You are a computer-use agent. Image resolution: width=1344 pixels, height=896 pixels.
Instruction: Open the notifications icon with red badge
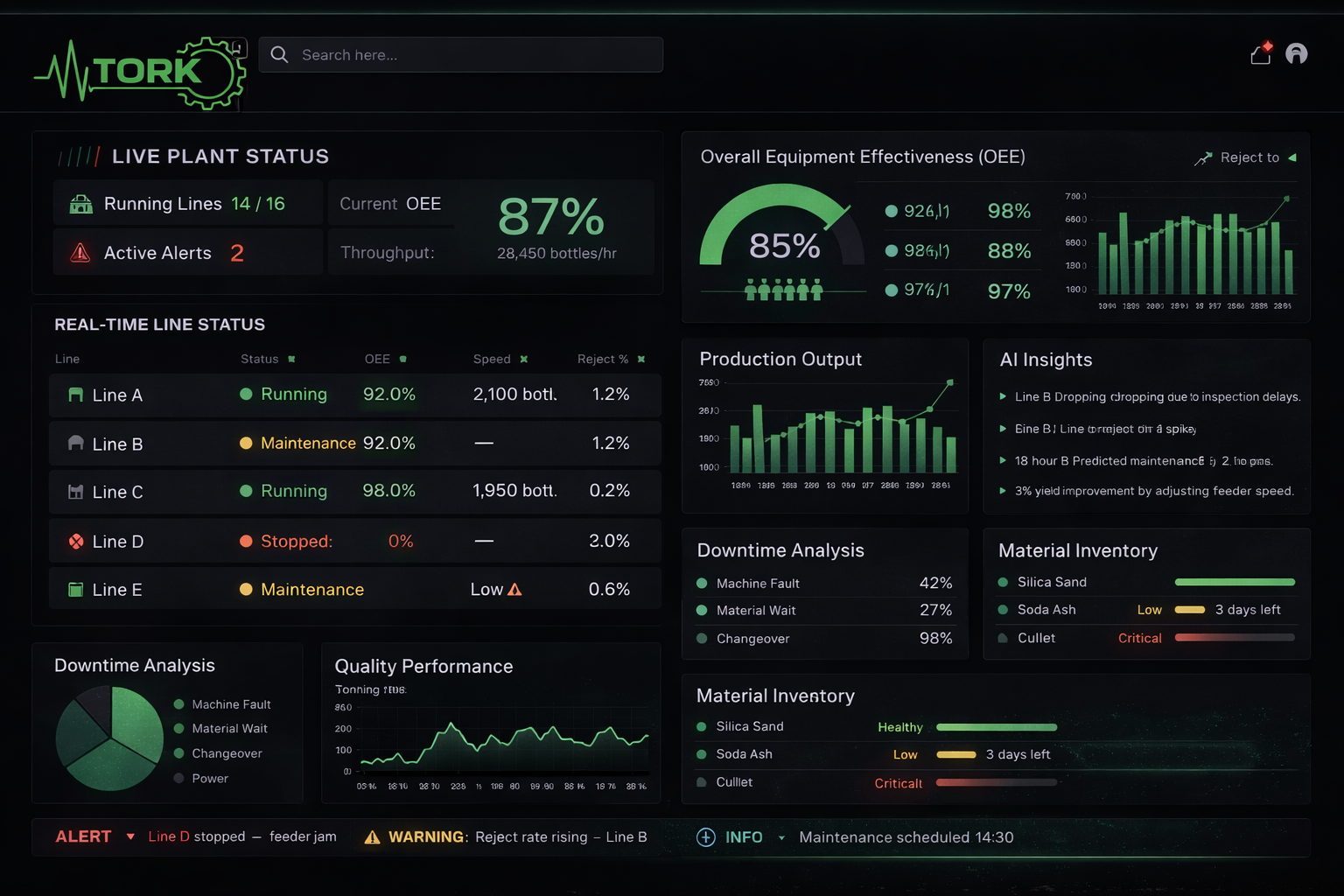tap(1261, 53)
